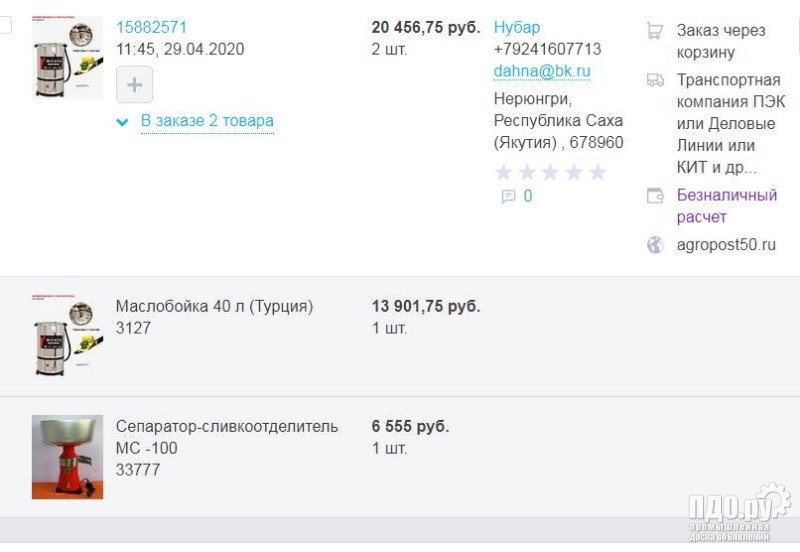Click the comment bubble icon under the stars
This screenshot has height=552, width=800.
[x=508, y=197]
